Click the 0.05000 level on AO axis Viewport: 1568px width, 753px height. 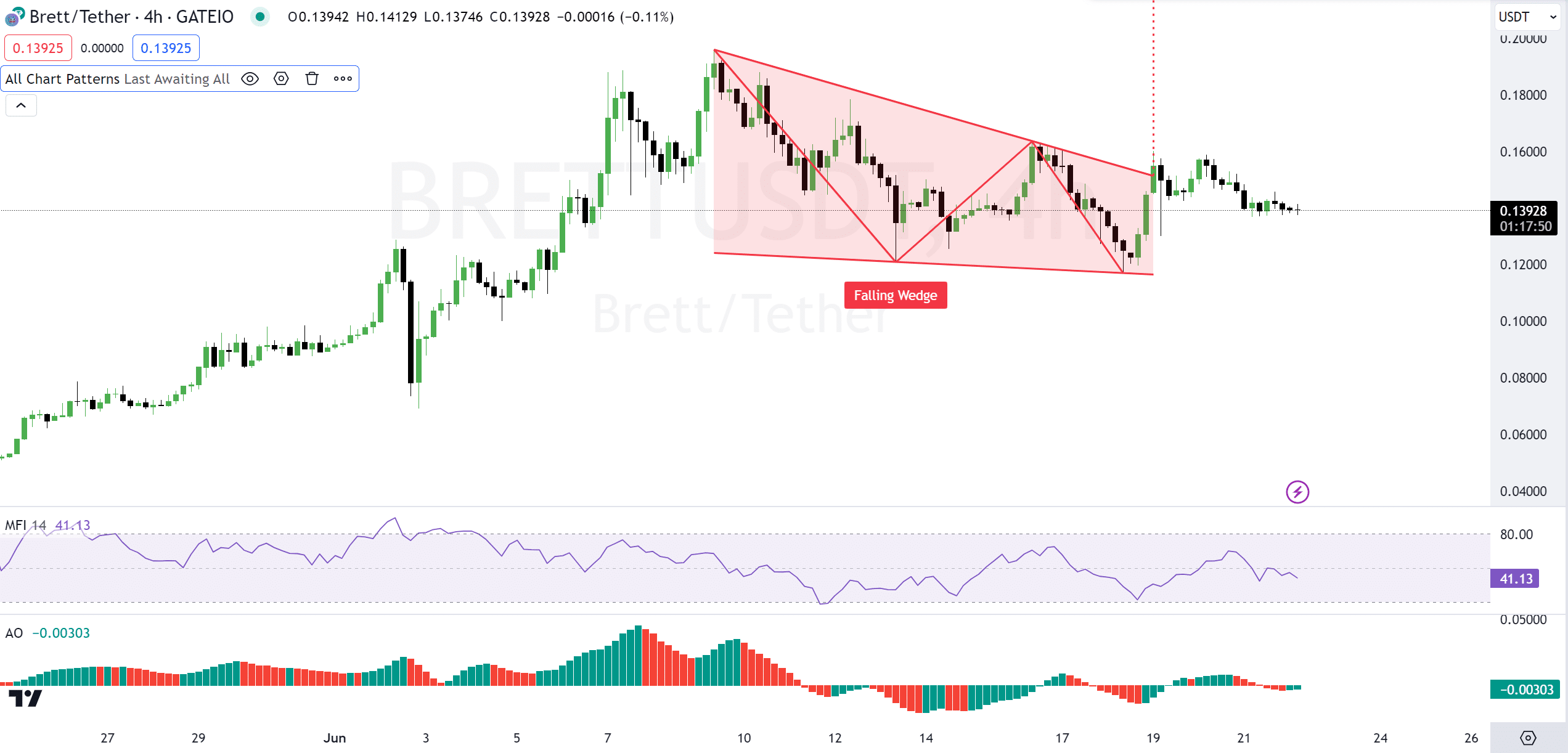1523,620
